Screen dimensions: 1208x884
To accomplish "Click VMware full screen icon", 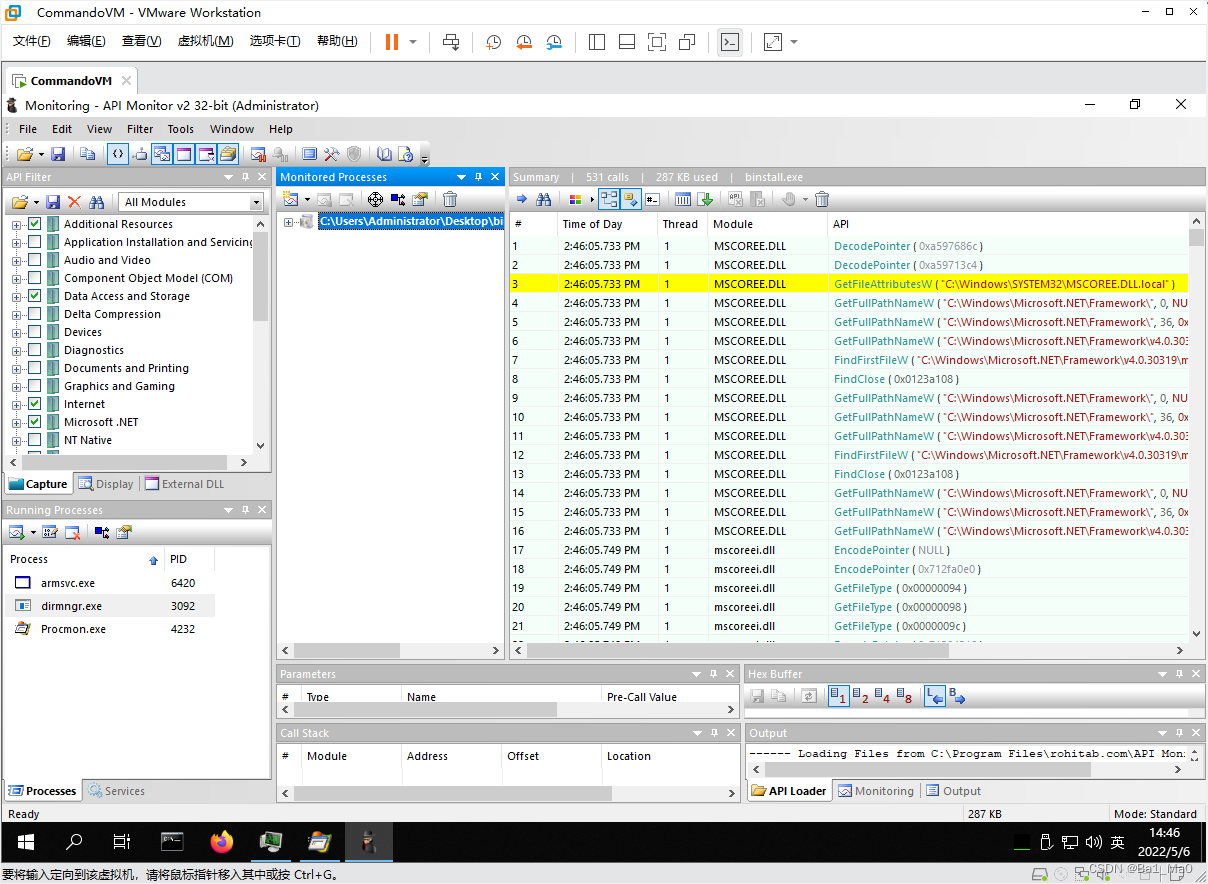I will pos(657,41).
